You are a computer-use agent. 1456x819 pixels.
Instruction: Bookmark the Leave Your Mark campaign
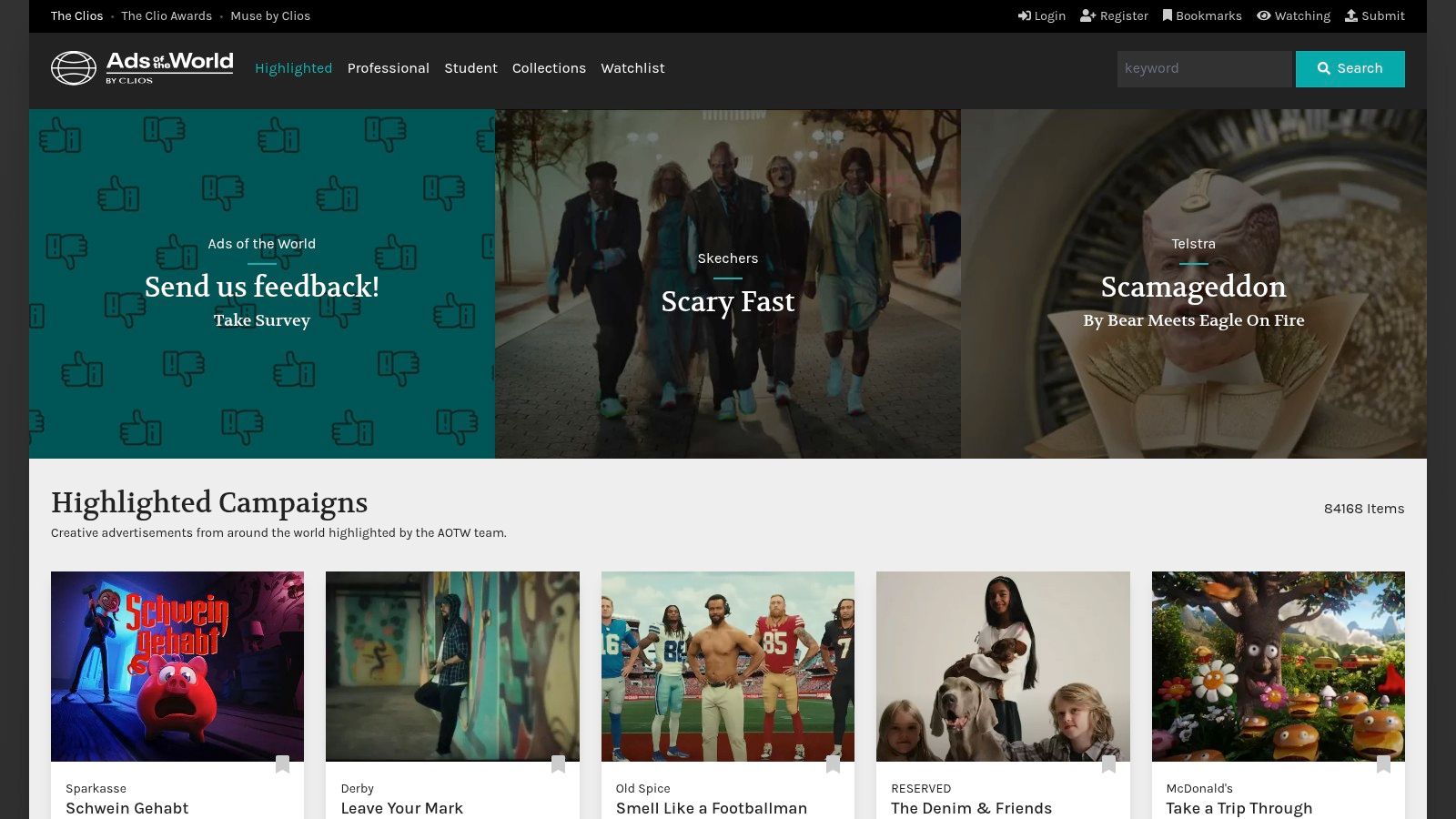pyautogui.click(x=558, y=764)
